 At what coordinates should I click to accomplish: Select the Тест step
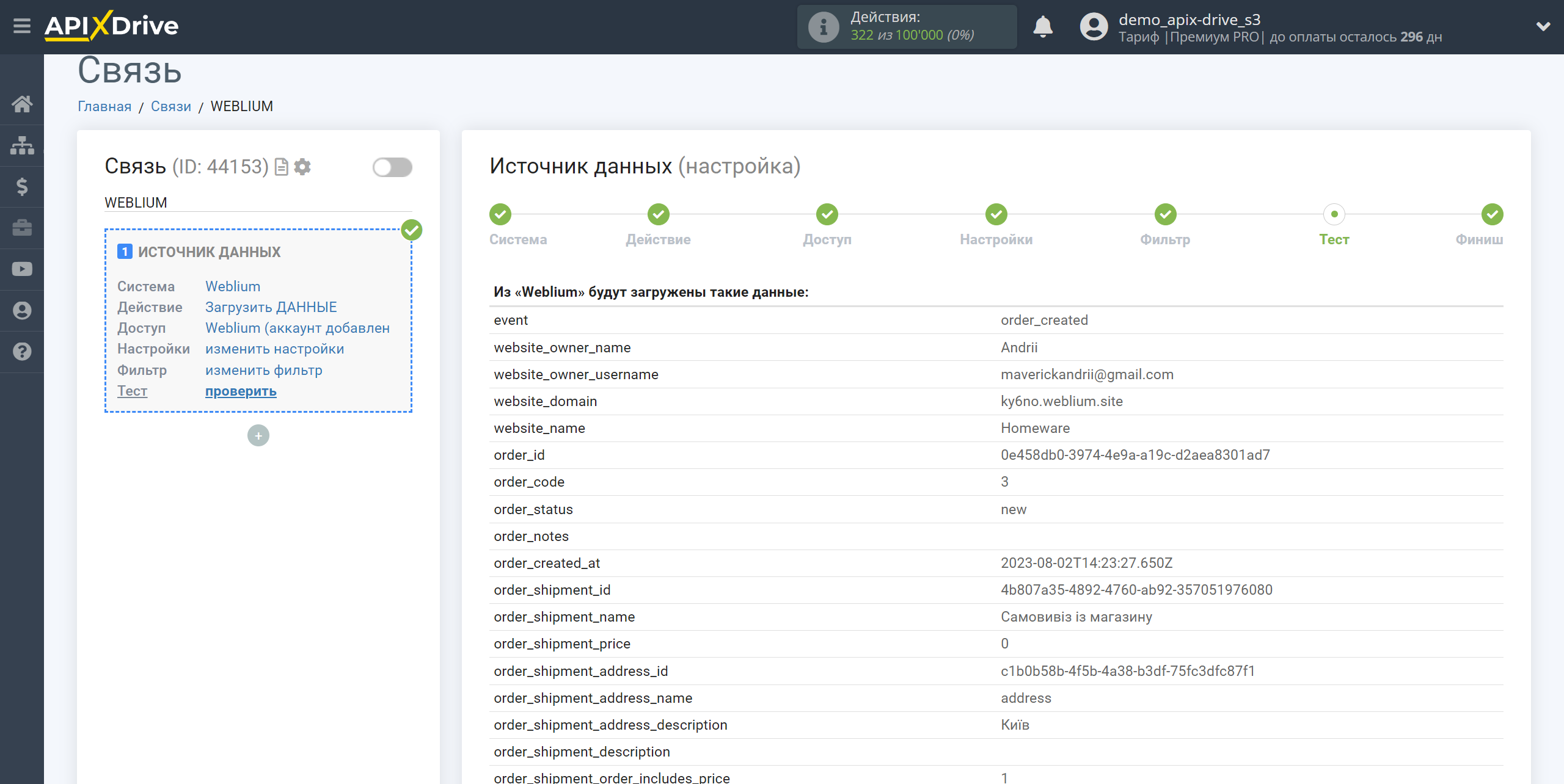(1334, 239)
